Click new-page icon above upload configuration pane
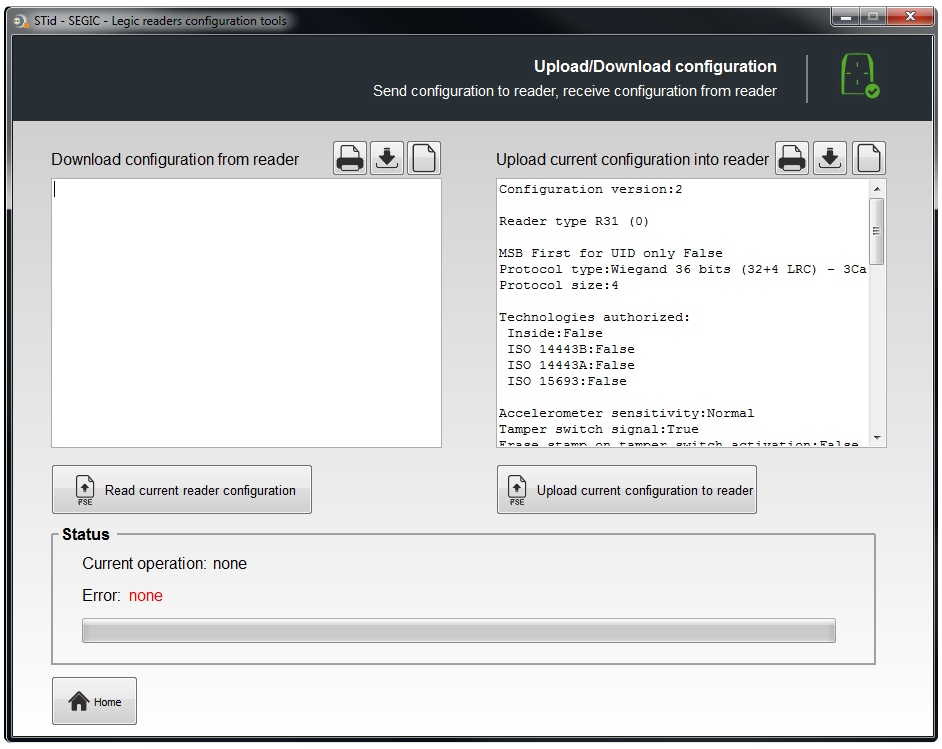 pos(869,159)
